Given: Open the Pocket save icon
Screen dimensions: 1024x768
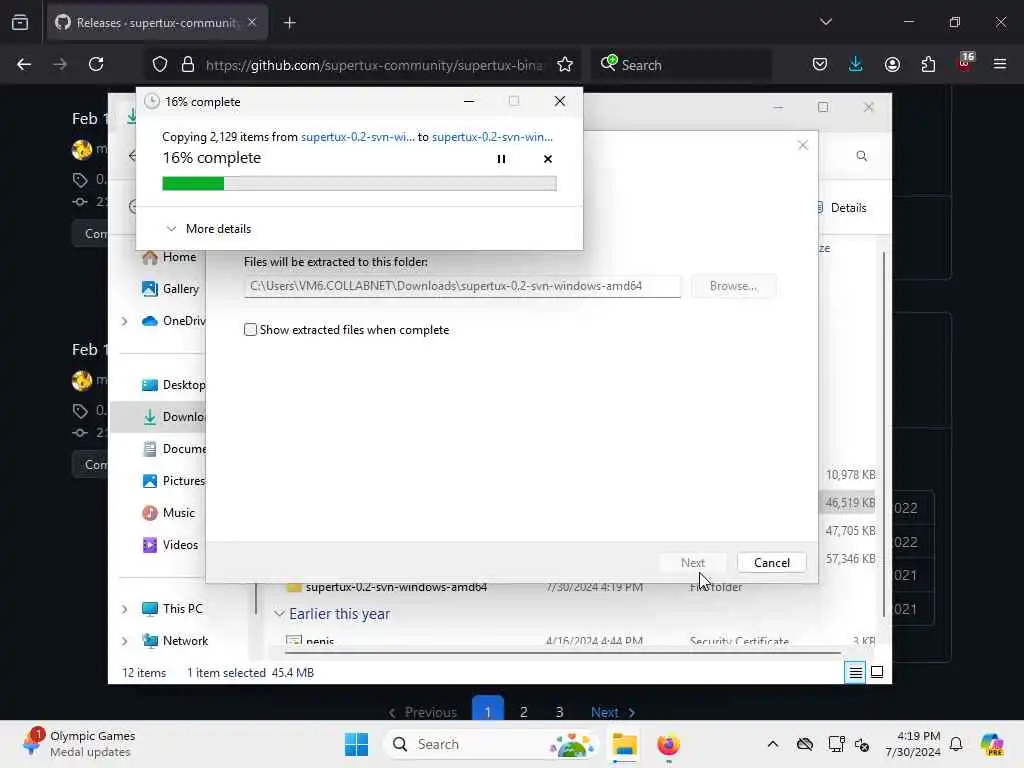Looking at the screenshot, I should [820, 64].
